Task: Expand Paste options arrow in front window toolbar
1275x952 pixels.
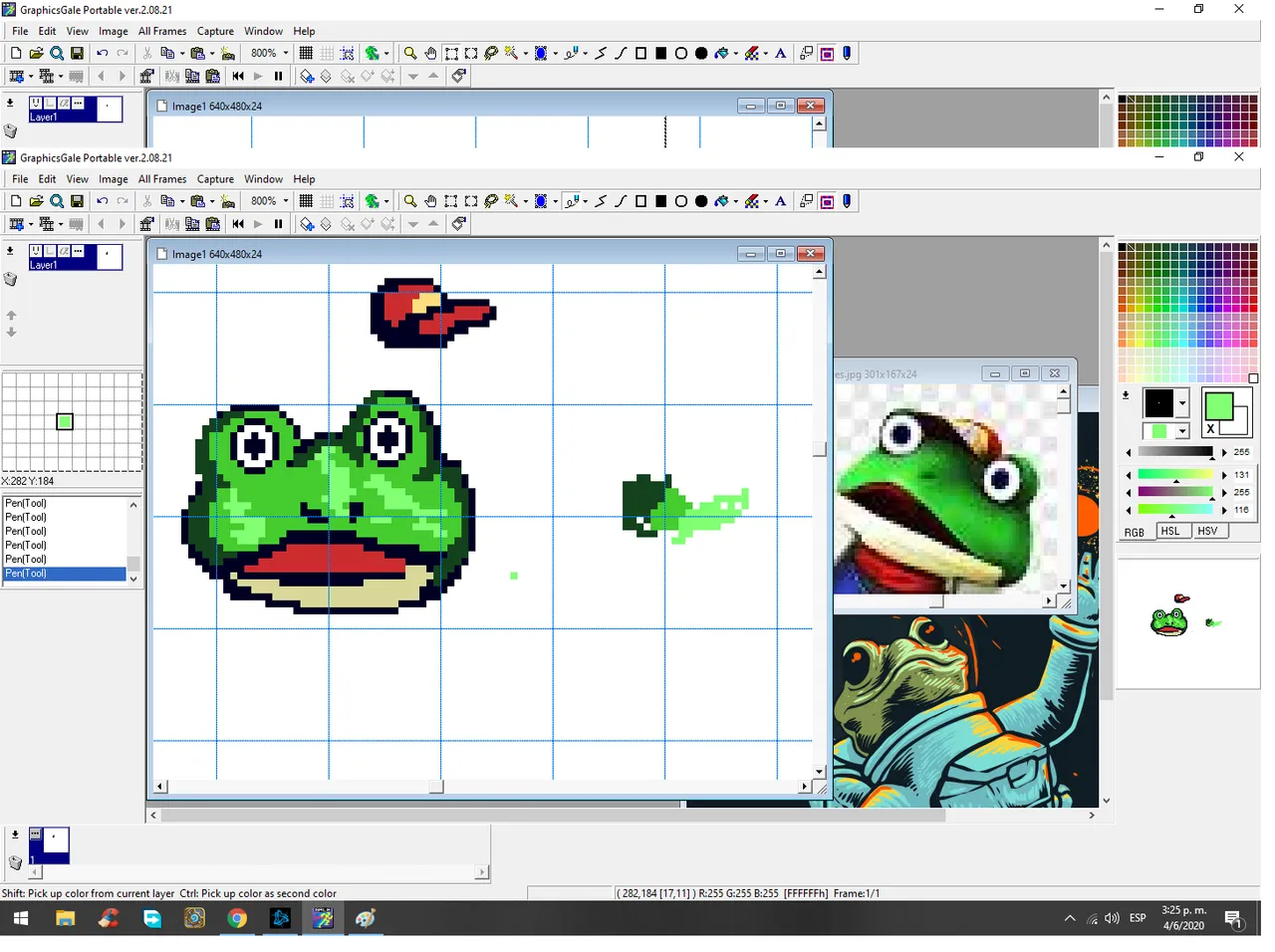Action: pyautogui.click(x=212, y=201)
